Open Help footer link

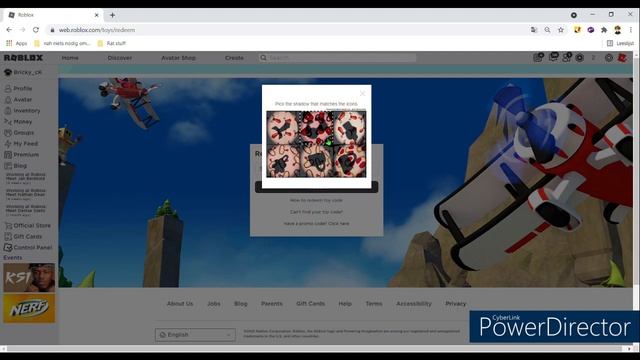coord(345,304)
